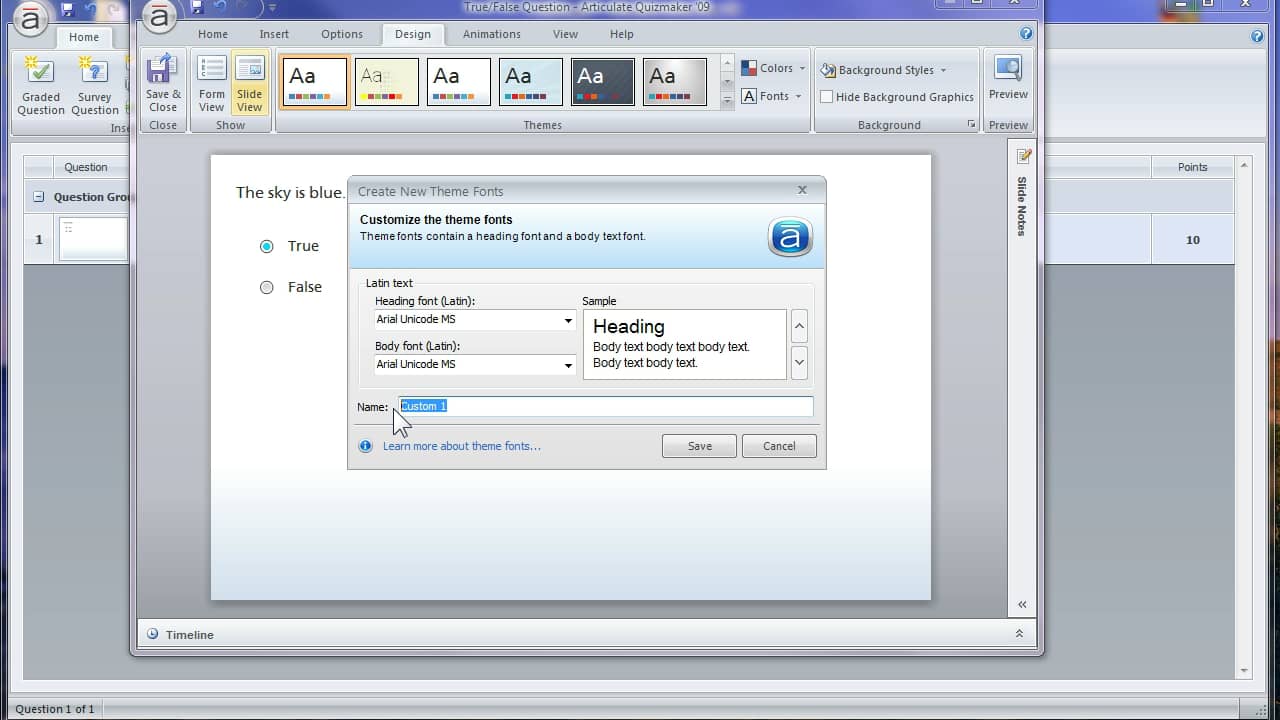Image resolution: width=1280 pixels, height=720 pixels.
Task: Open the Options tab
Action: tap(342, 34)
